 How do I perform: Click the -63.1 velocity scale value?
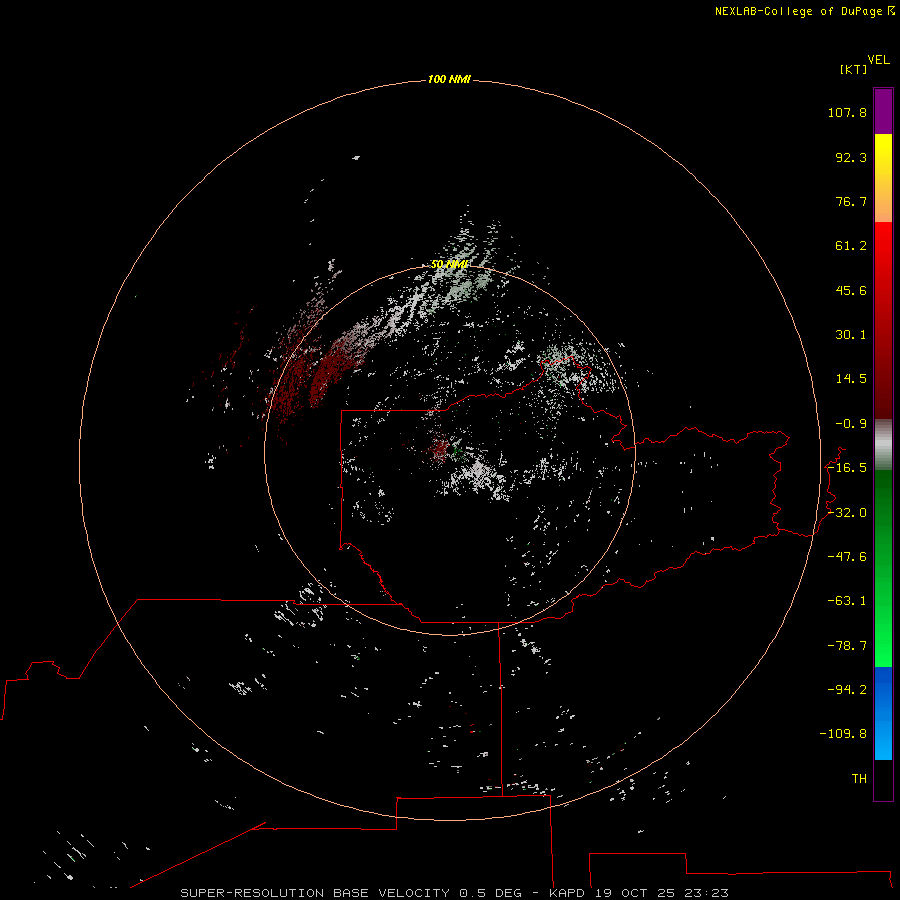(847, 601)
